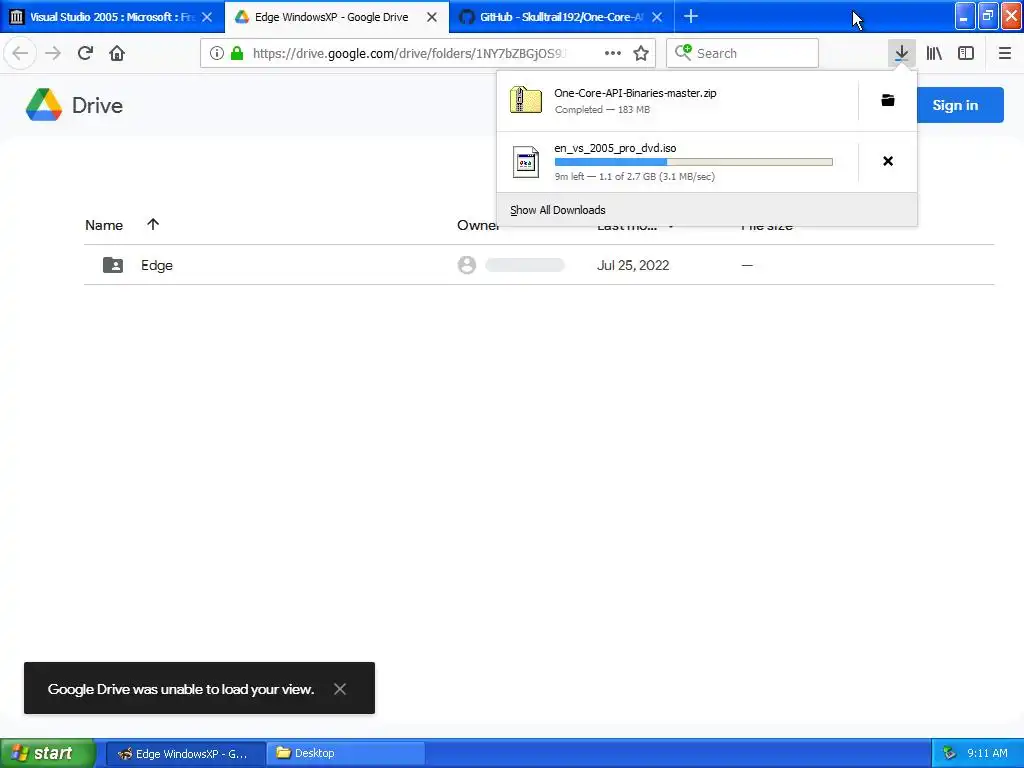Viewport: 1024px width, 768px height.
Task: Open the Library bookshelf icon
Action: [934, 53]
